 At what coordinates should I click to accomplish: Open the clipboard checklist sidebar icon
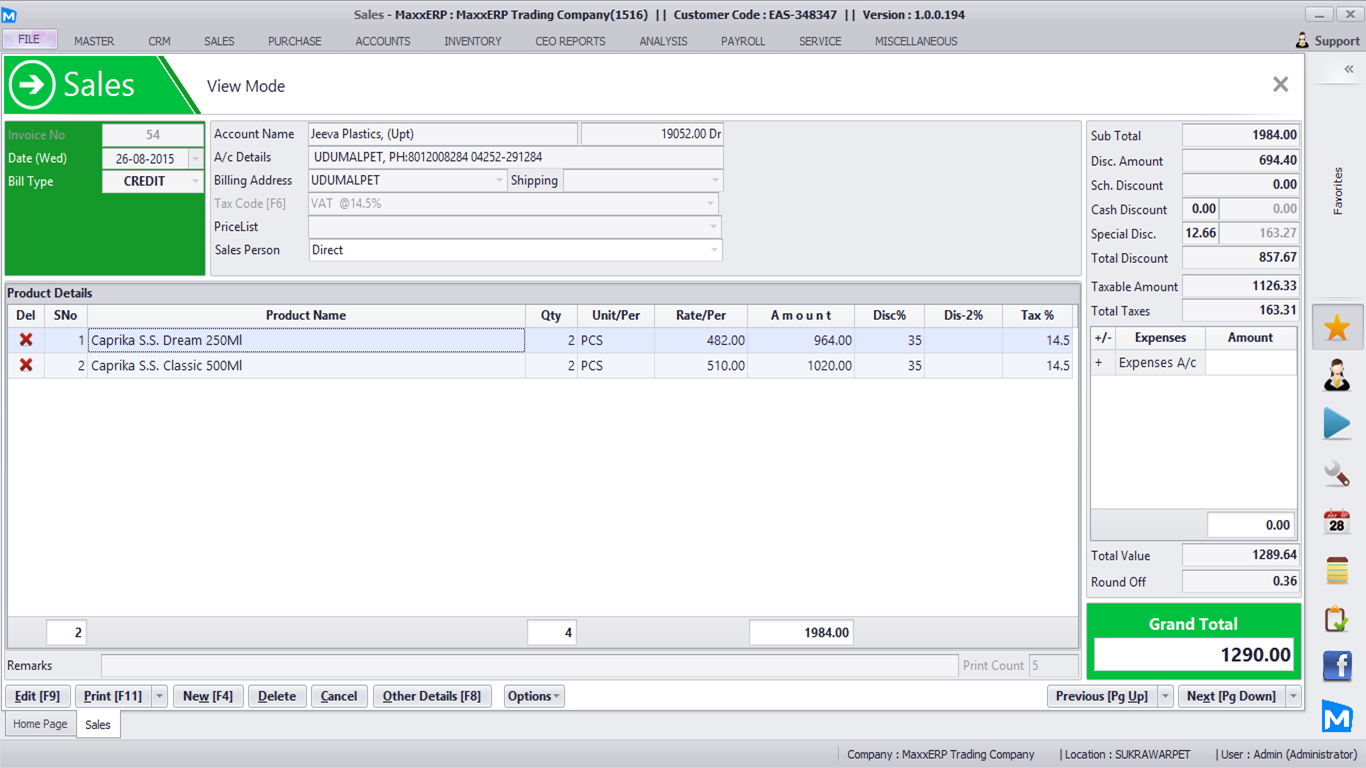coord(1337,618)
